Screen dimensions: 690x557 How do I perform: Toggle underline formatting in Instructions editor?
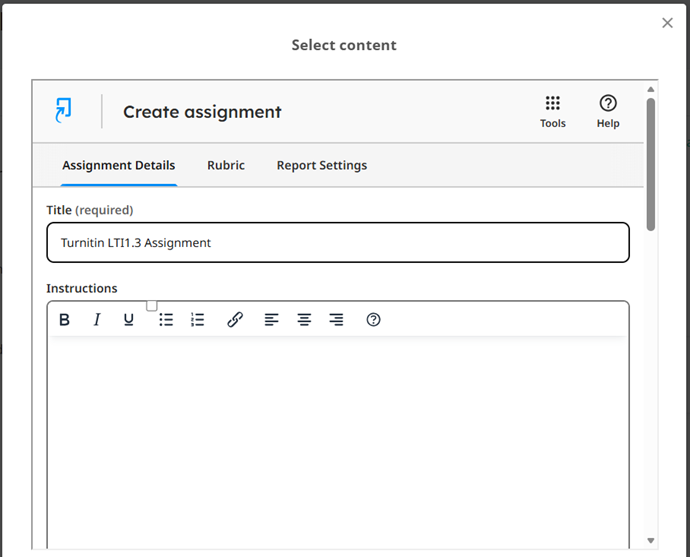129,320
